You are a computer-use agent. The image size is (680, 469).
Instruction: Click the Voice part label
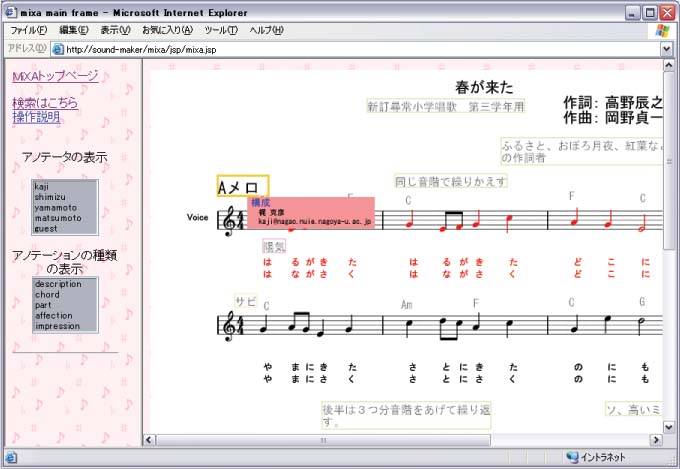[x=197, y=217]
